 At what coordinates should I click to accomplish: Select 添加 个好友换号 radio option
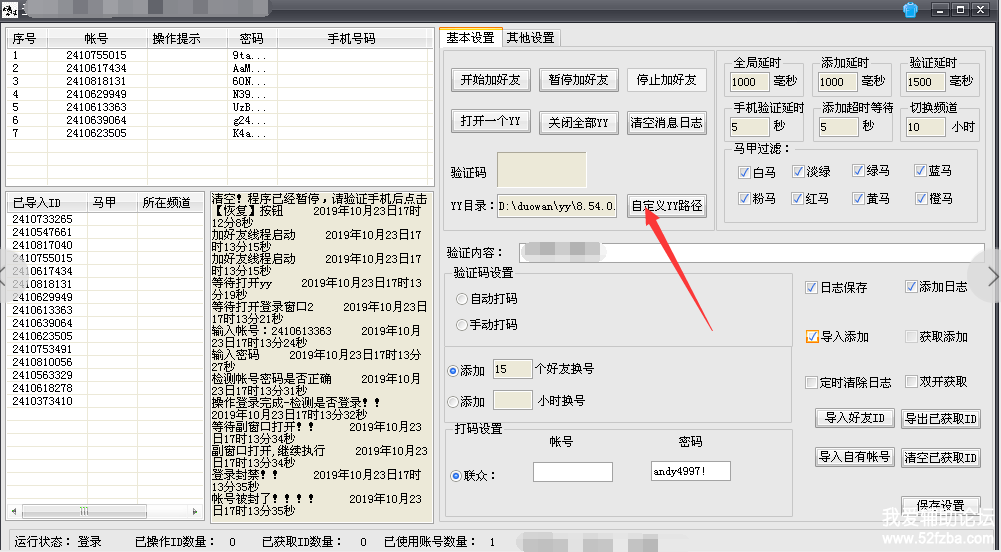[x=453, y=370]
